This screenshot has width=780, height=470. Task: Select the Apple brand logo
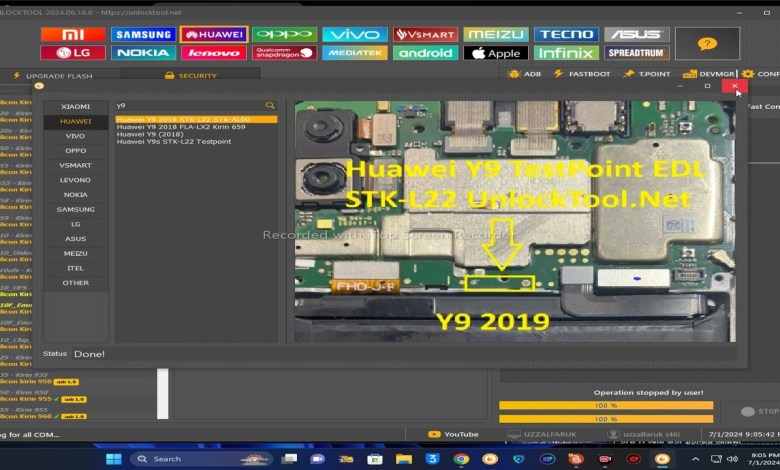click(x=496, y=53)
